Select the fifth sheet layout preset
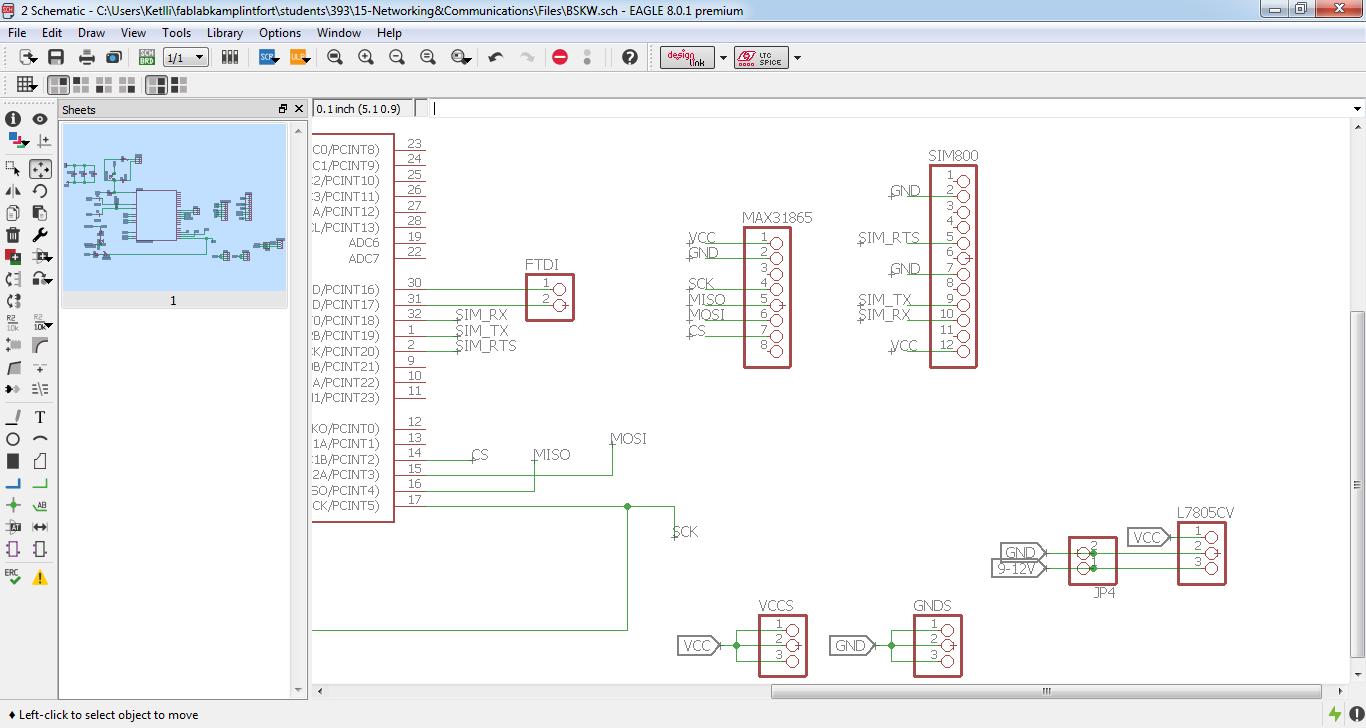Viewport: 1366px width, 728px height. point(156,85)
